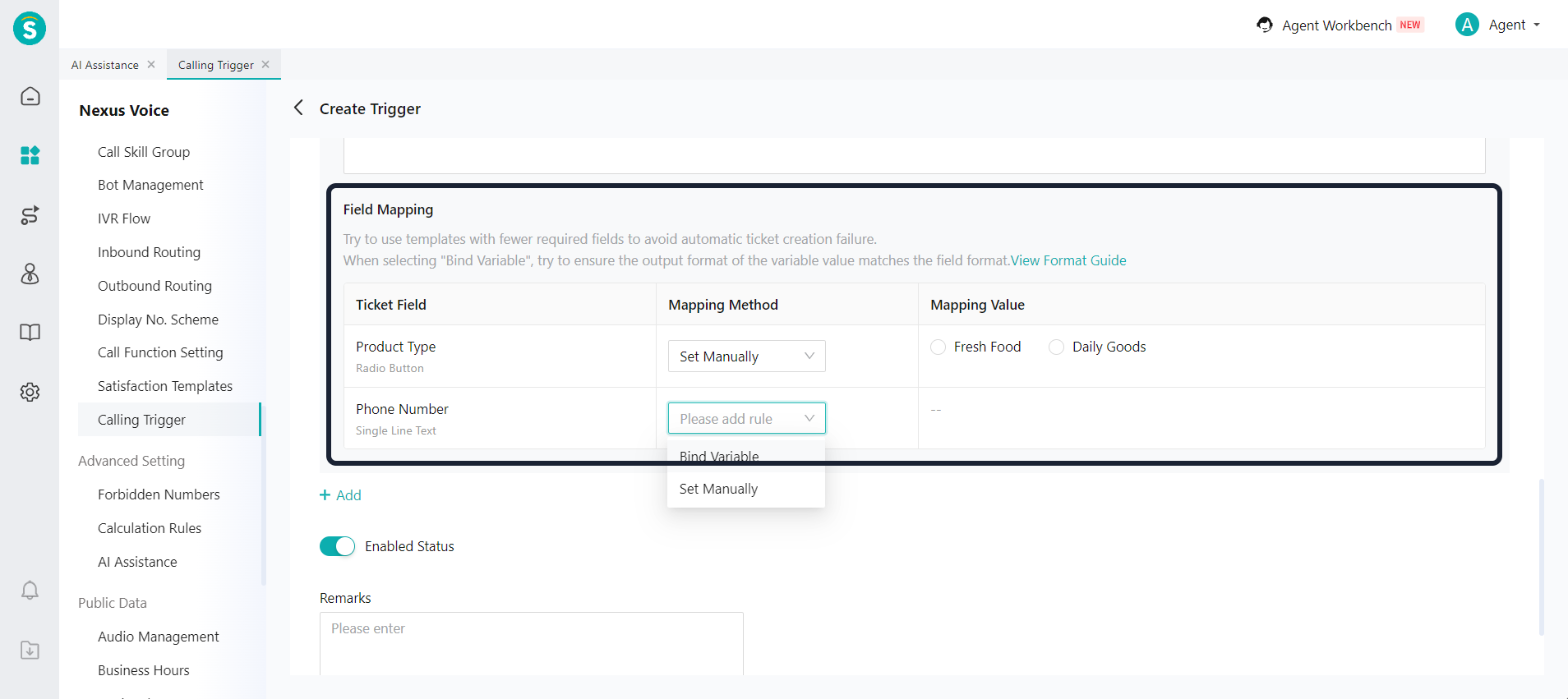Select the Daily Goods radio button
Screen dimensions: 1568x699
coord(1056,347)
